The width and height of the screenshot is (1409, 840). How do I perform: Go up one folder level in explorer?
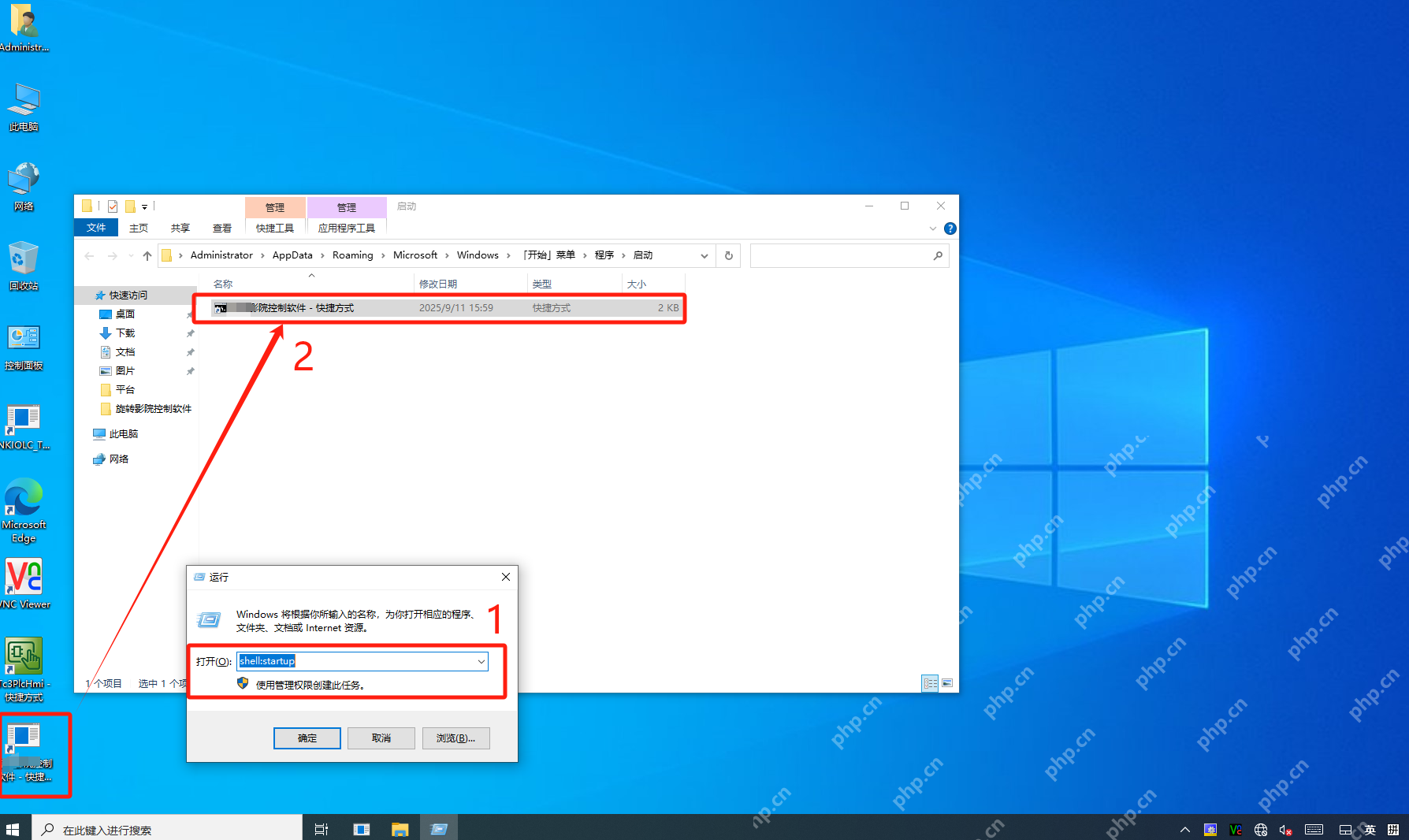click(x=147, y=255)
